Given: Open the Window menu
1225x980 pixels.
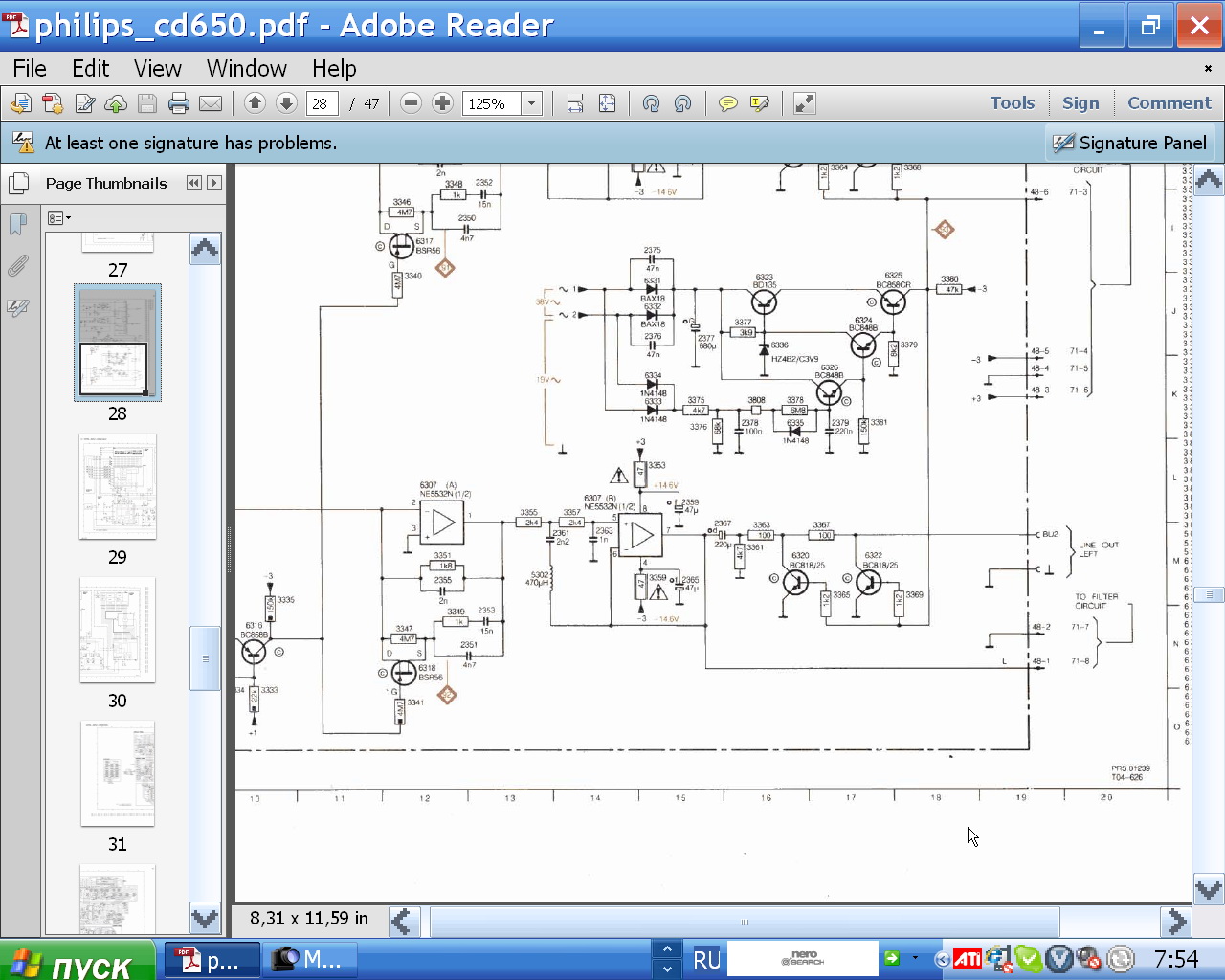Looking at the screenshot, I should click(x=246, y=69).
